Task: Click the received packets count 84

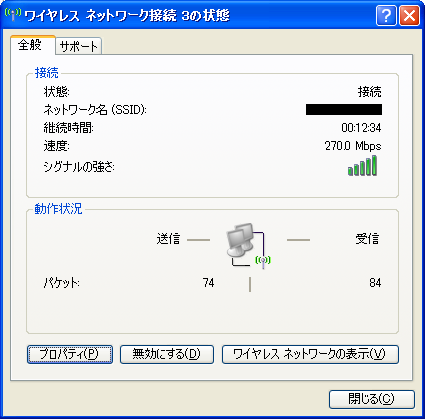Action: [375, 283]
